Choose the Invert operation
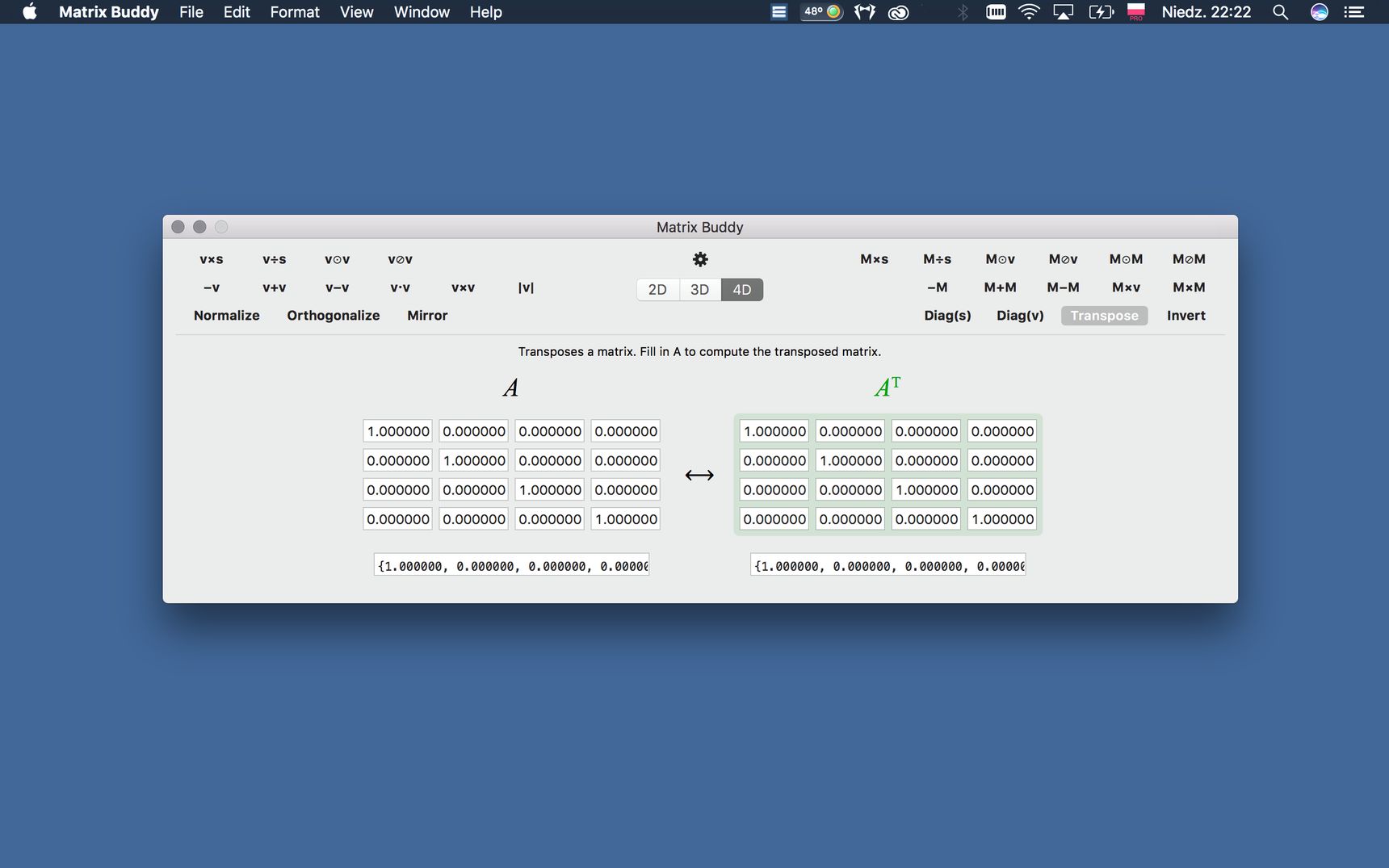The height and width of the screenshot is (868, 1389). (1186, 316)
